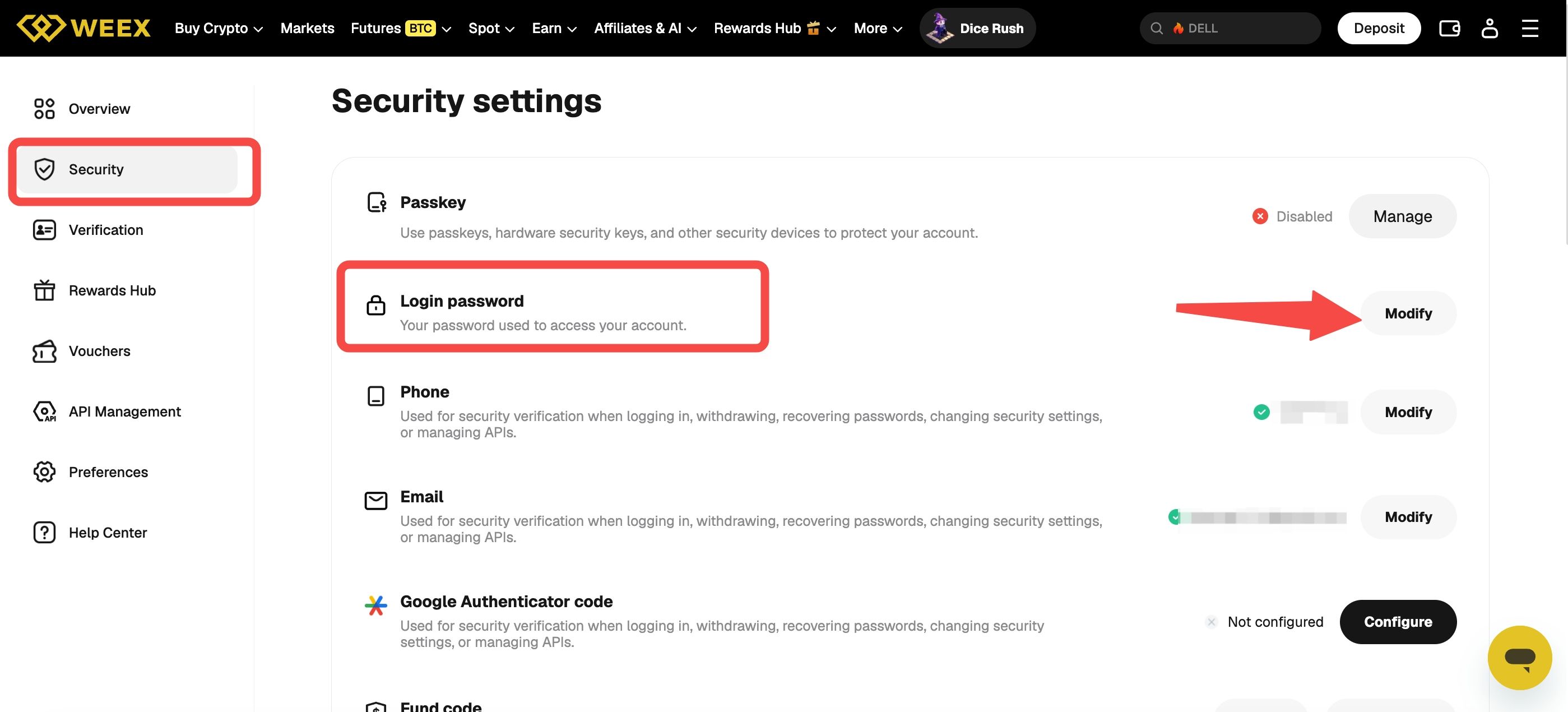Focus the DELL search field
The height and width of the screenshot is (712, 1568).
point(1230,28)
